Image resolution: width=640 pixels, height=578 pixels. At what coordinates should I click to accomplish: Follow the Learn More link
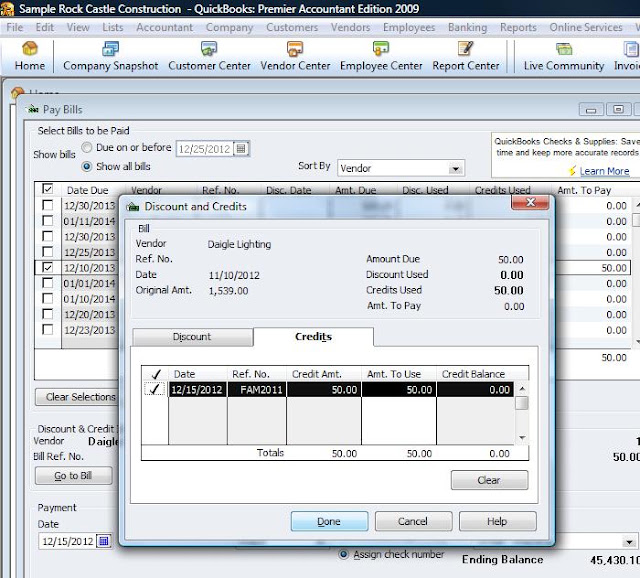(x=604, y=171)
